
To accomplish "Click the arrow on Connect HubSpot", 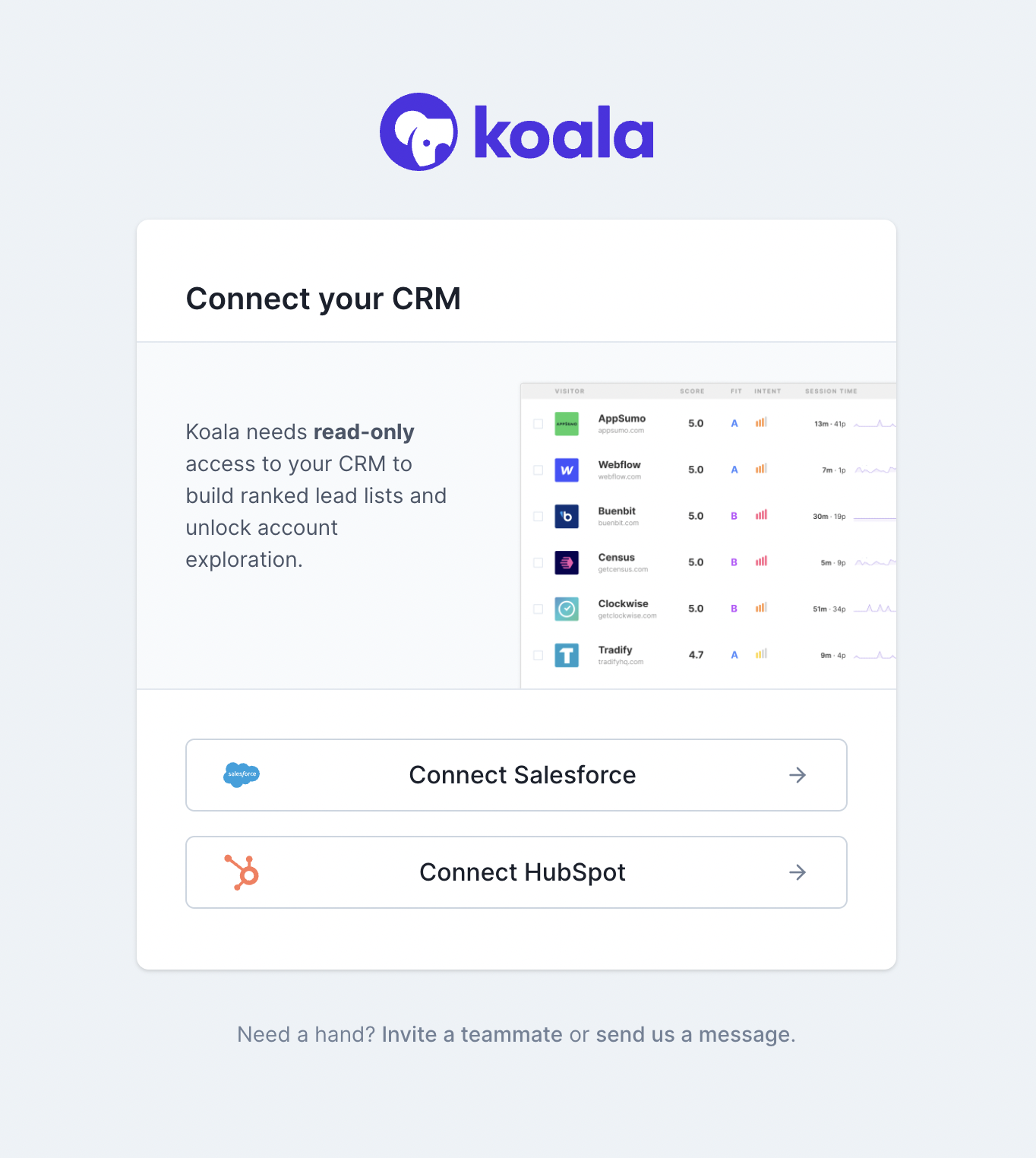I will pos(798,872).
